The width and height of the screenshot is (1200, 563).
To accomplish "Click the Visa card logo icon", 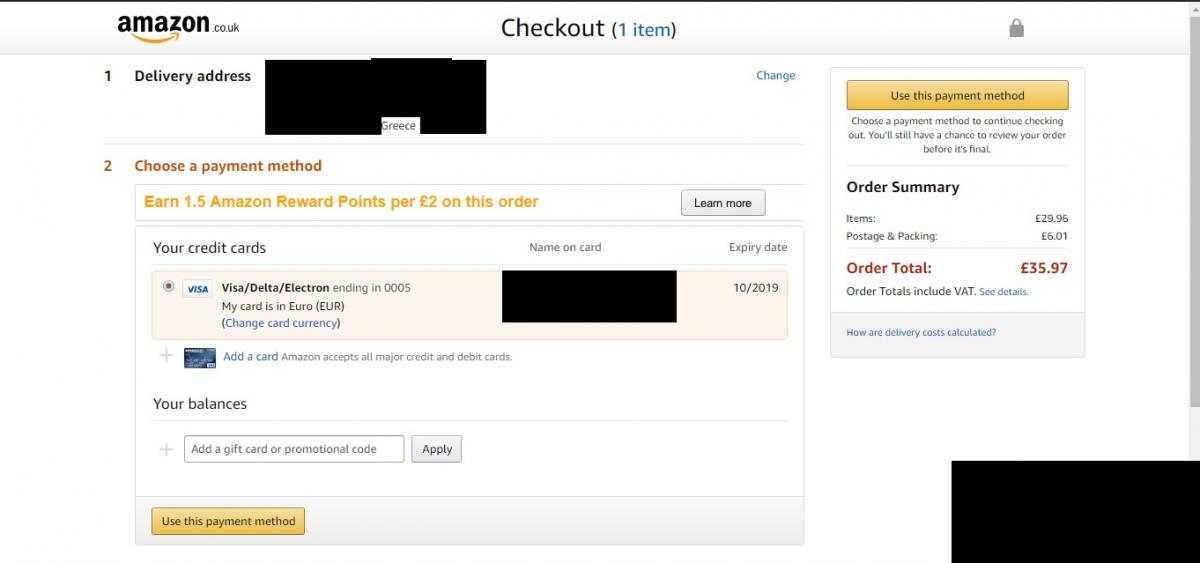I will point(198,289).
